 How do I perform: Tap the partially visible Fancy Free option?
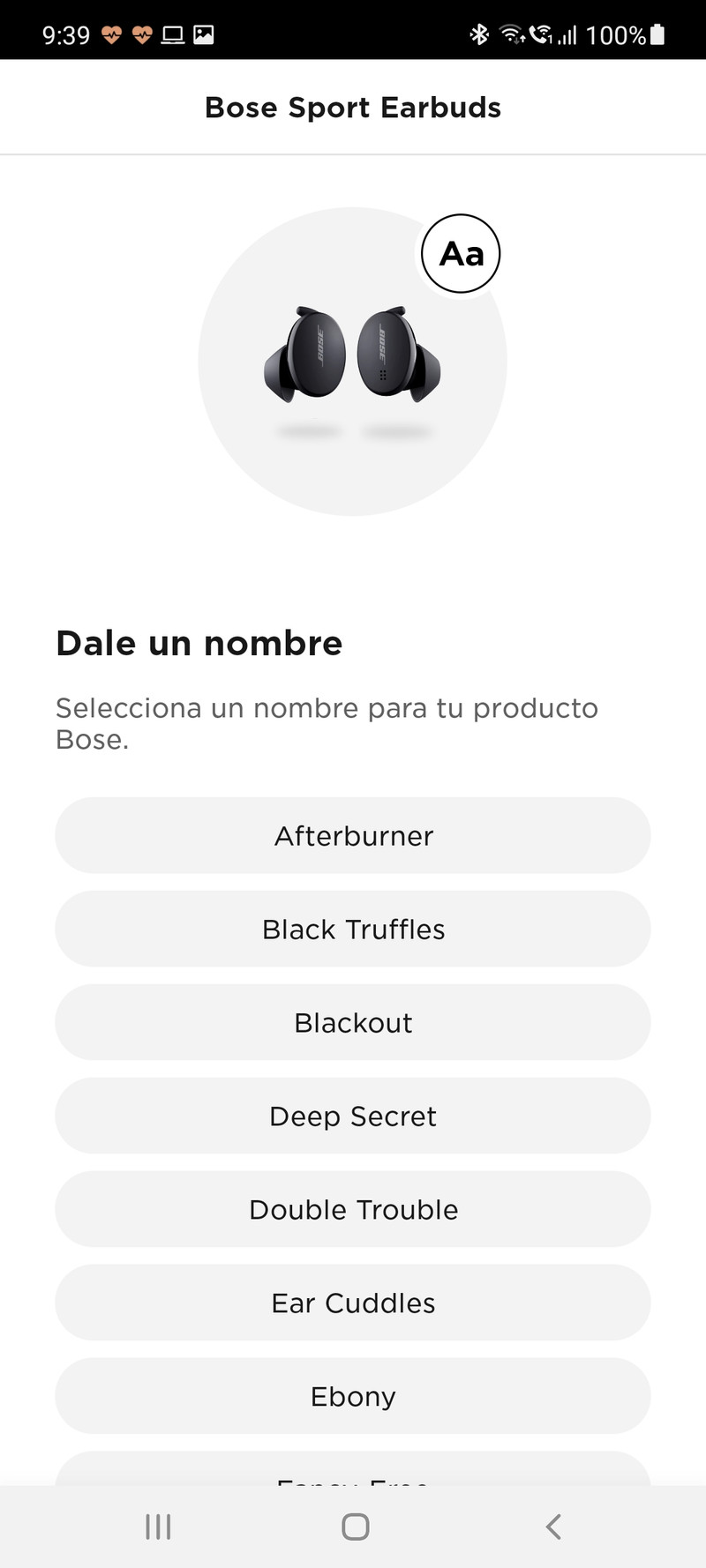coord(353,1471)
